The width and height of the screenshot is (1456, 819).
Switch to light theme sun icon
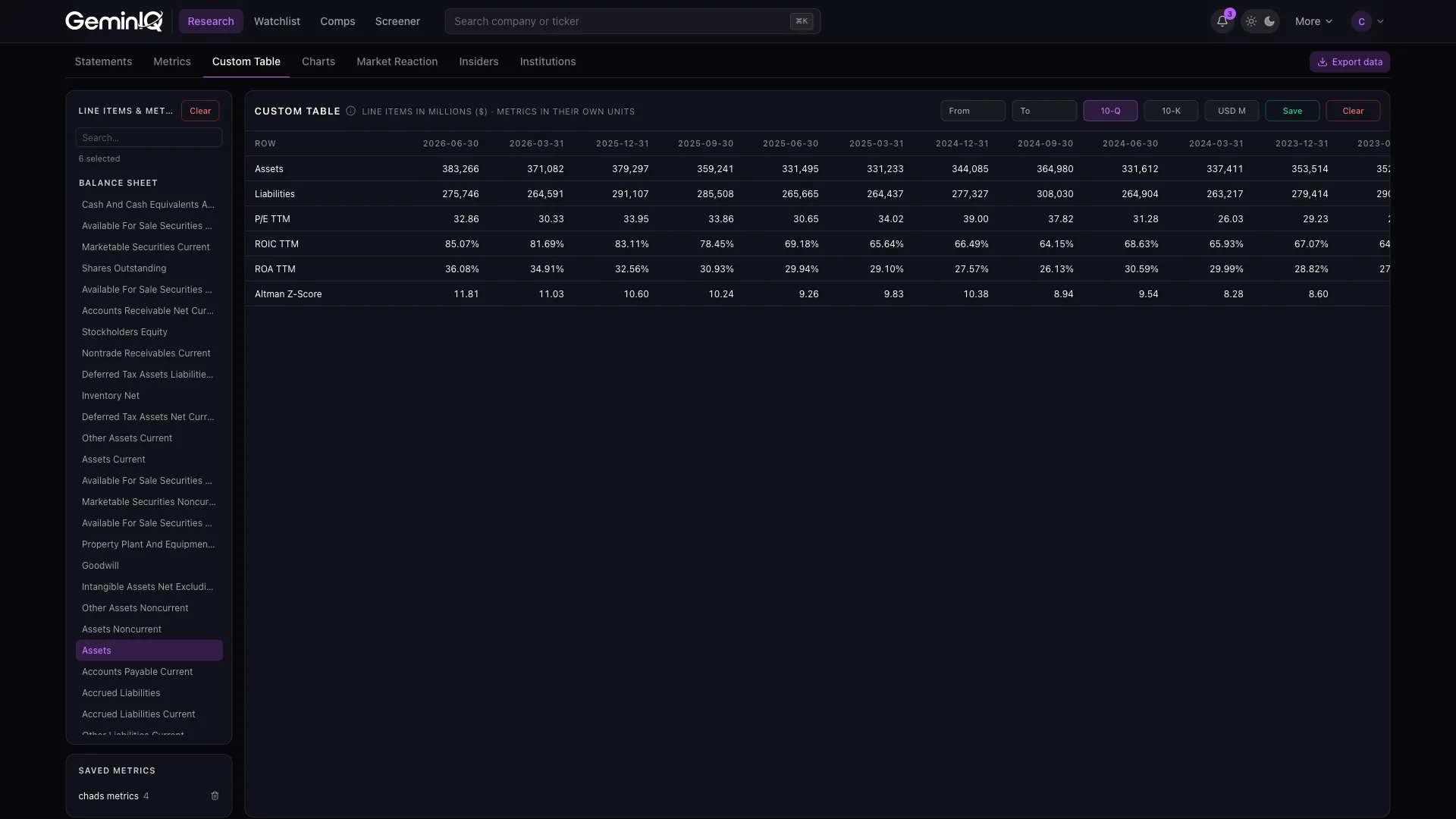[x=1251, y=21]
